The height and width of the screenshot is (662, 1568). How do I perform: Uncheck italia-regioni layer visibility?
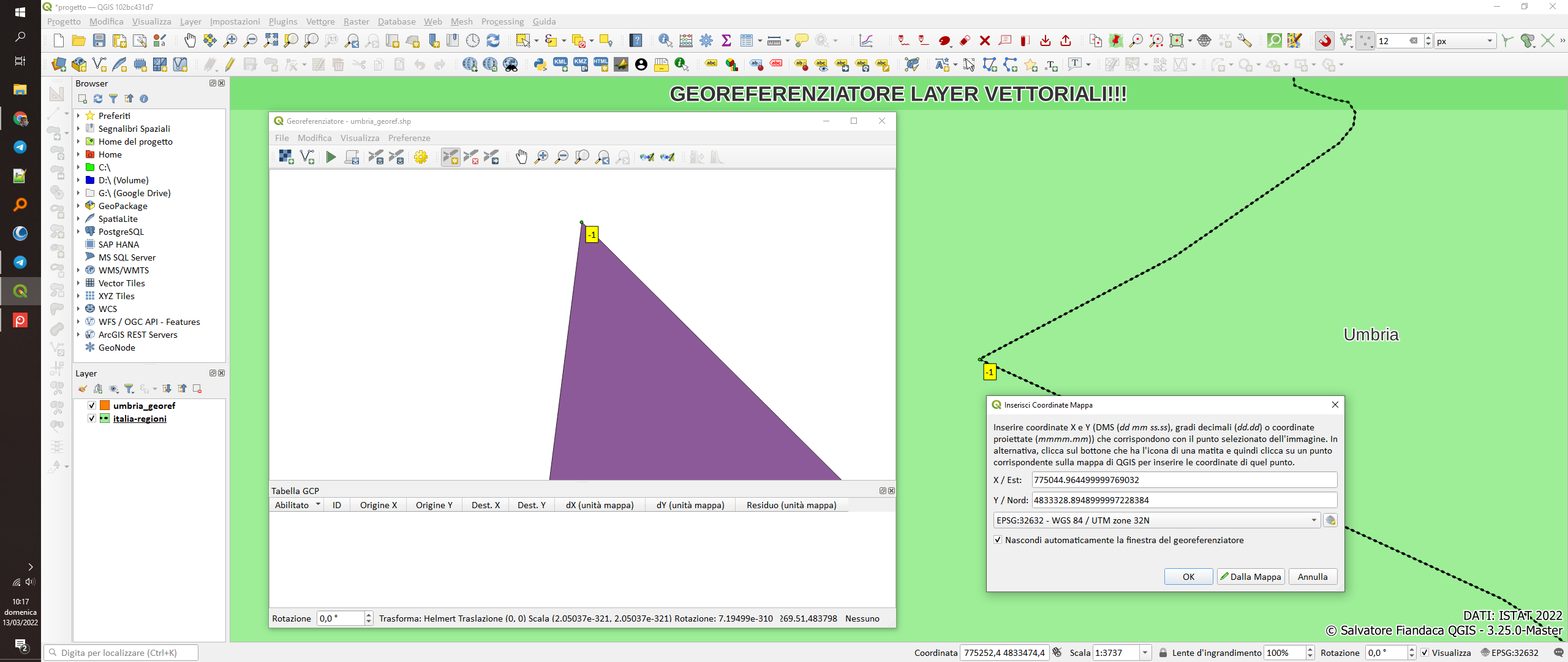pyautogui.click(x=92, y=419)
